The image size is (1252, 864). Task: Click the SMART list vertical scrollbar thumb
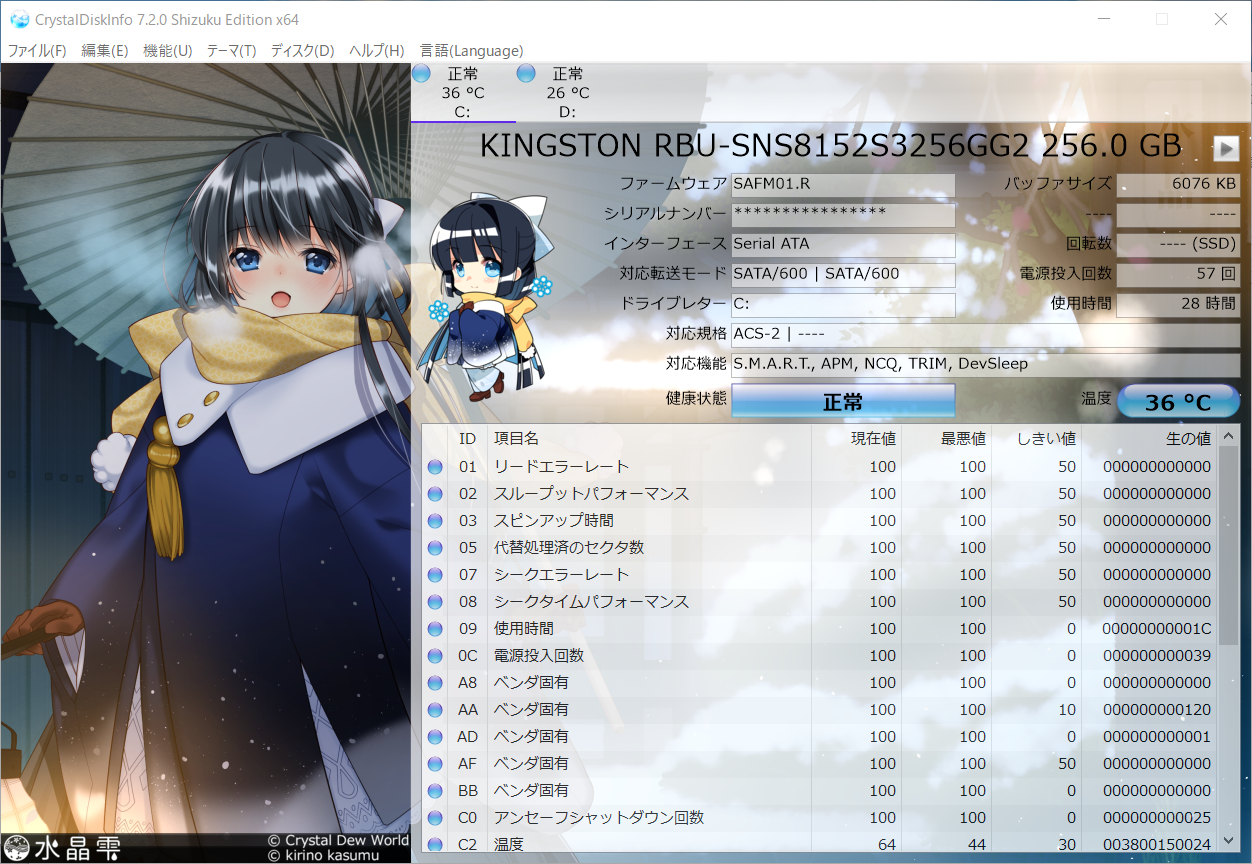click(1228, 546)
